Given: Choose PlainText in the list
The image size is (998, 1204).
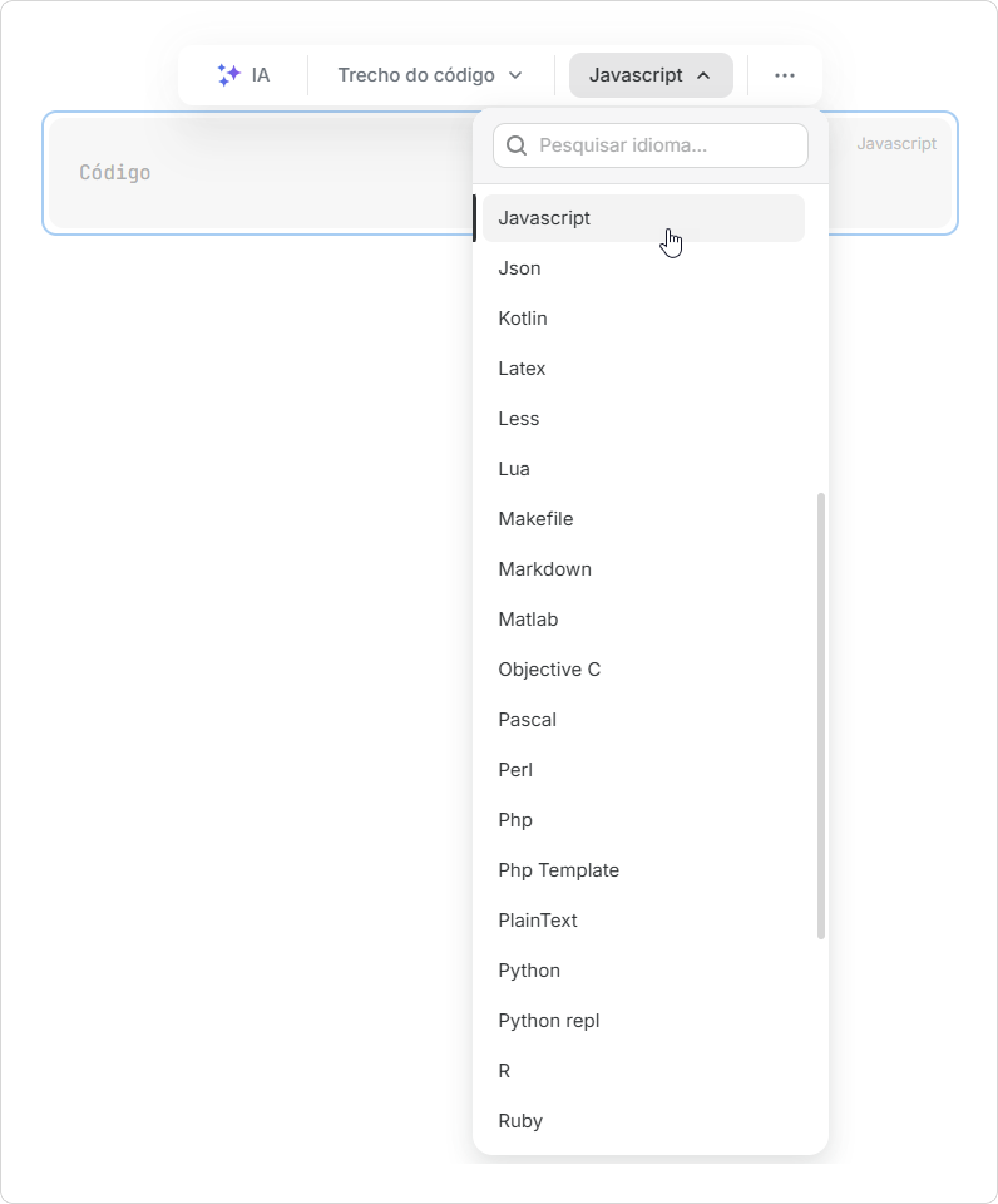Looking at the screenshot, I should click(643, 921).
